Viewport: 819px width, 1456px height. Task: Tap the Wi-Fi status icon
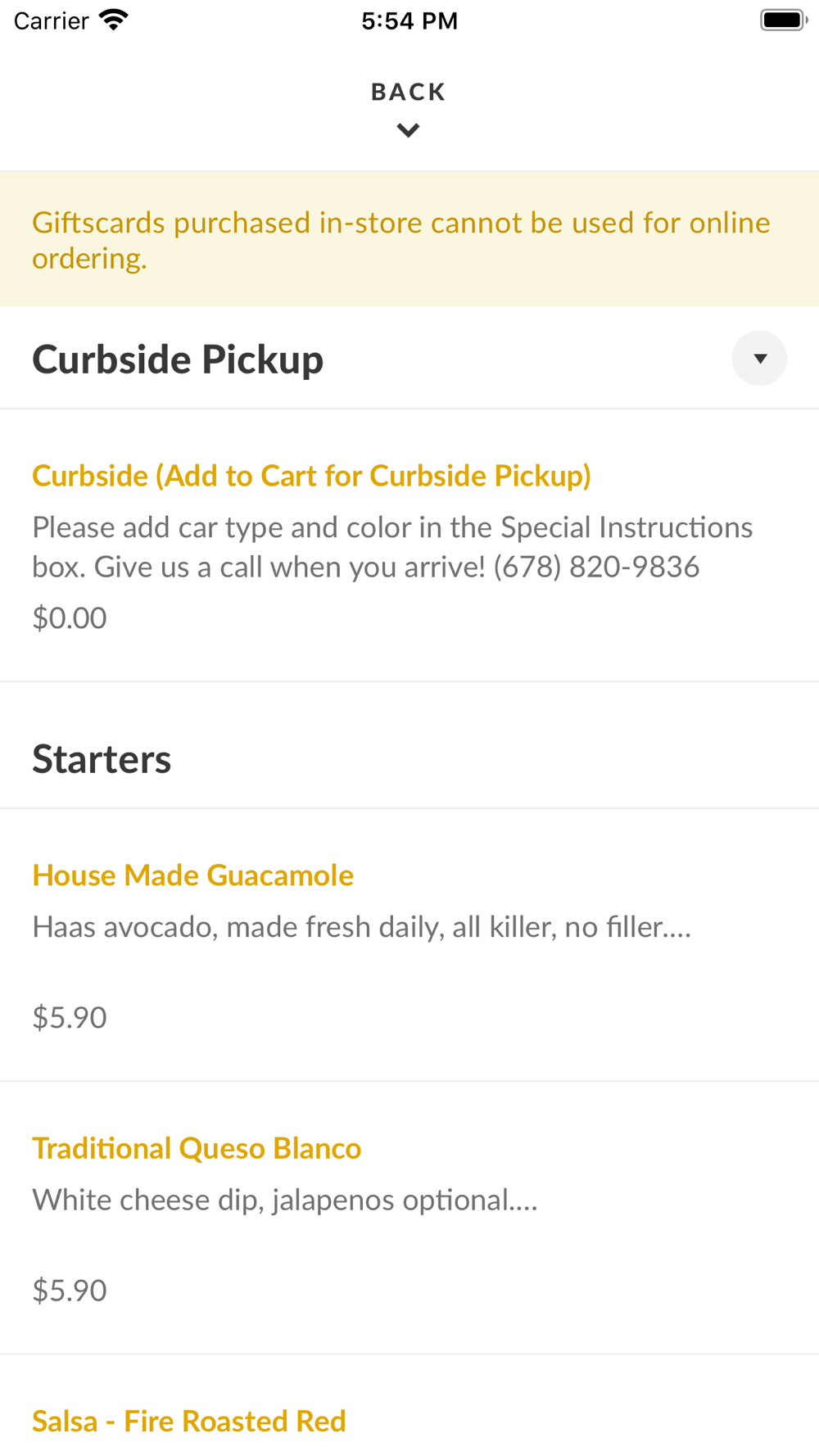tap(113, 20)
